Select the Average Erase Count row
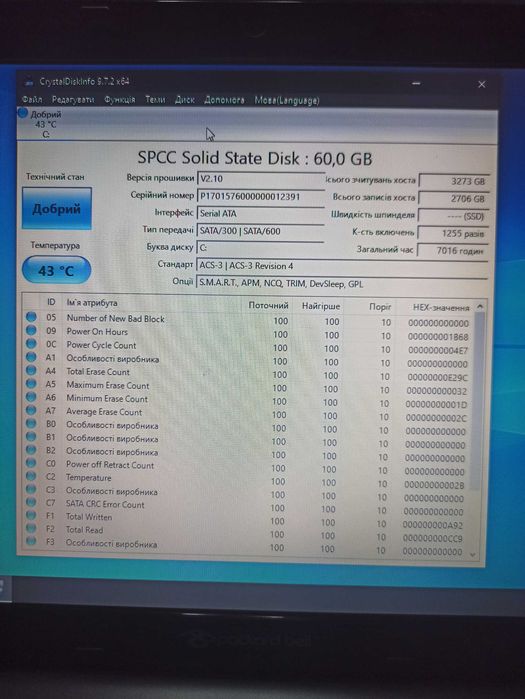This screenshot has height=699, width=525. pyautogui.click(x=247, y=413)
